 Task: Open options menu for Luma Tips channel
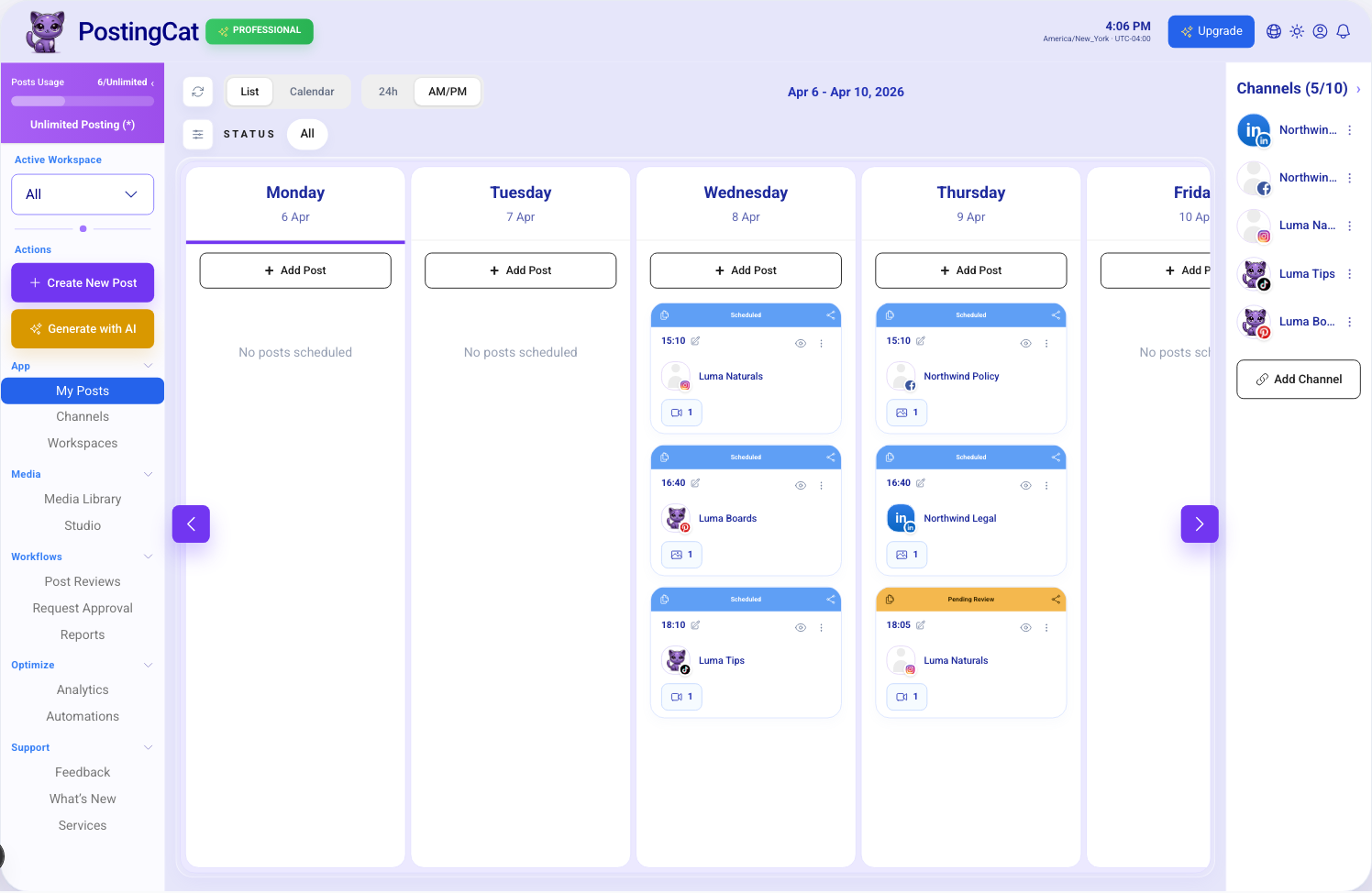tap(1349, 274)
